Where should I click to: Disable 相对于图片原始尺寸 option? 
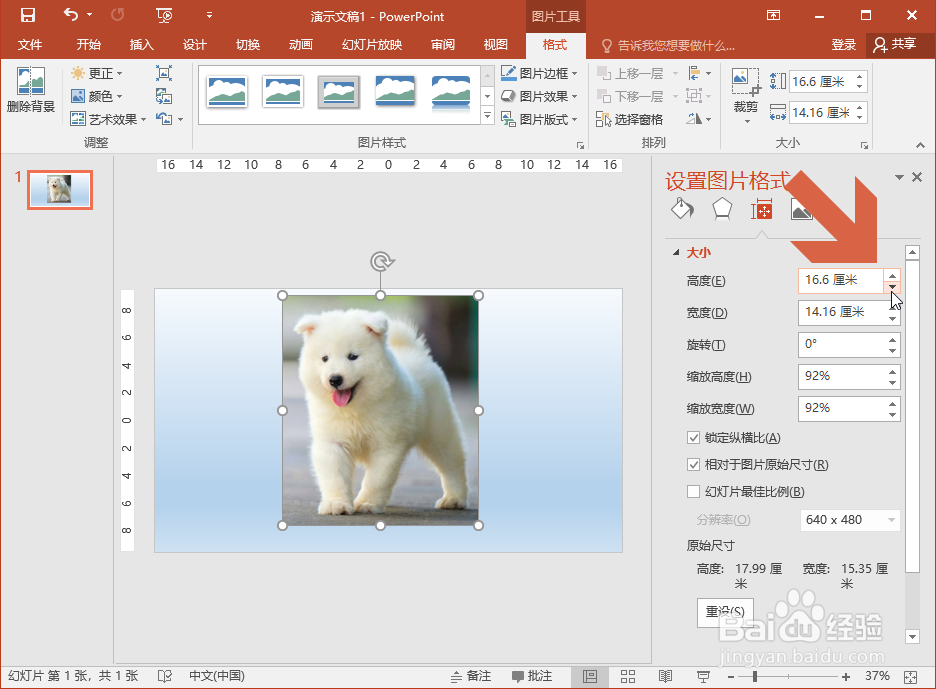694,464
